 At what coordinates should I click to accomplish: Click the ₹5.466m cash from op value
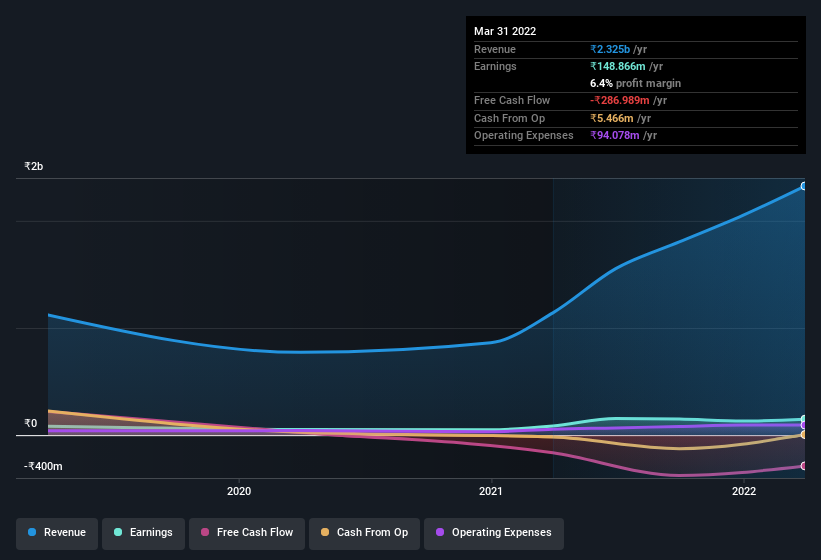(612, 118)
